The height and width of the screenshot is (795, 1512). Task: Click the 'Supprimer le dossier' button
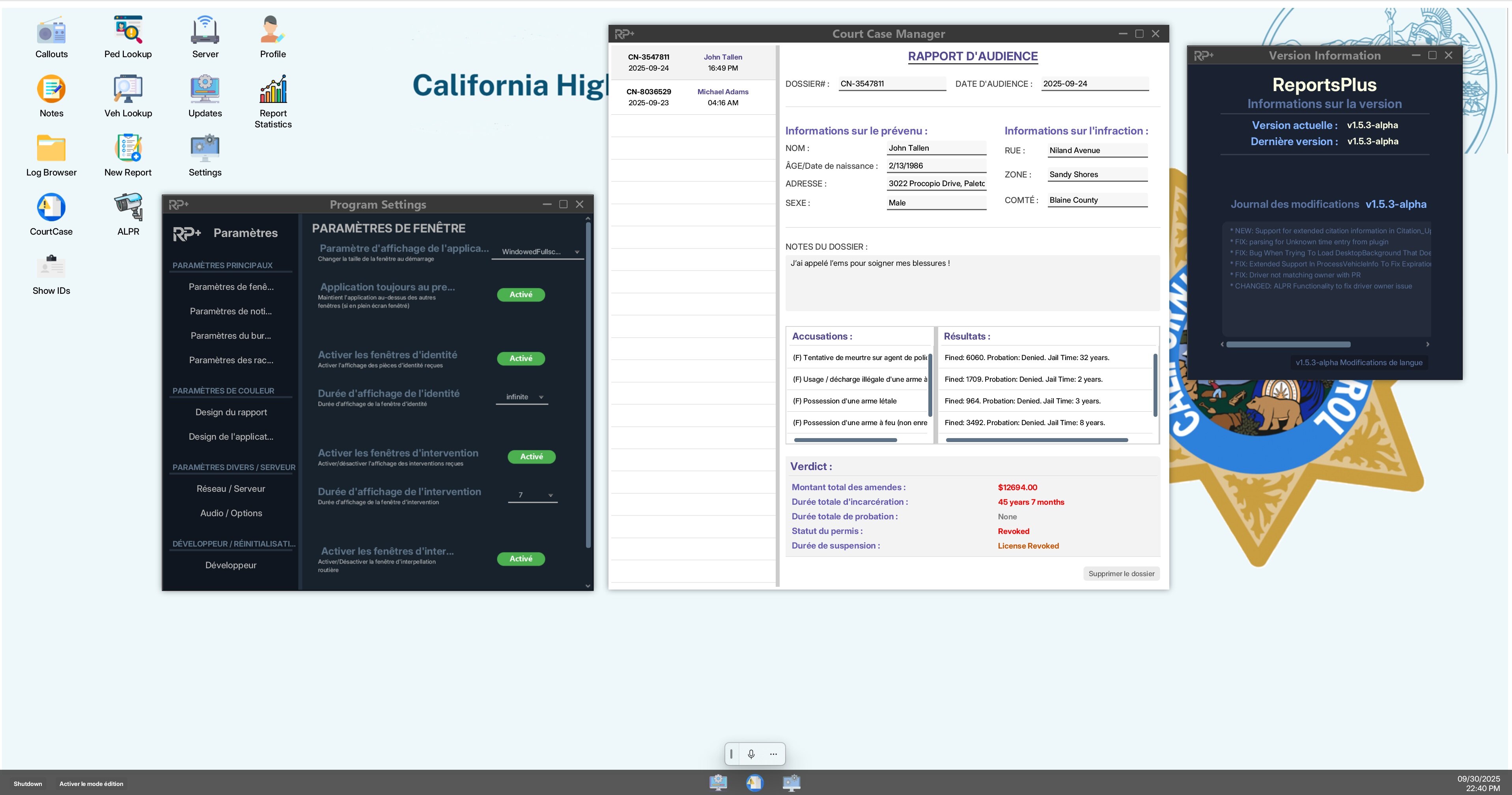[x=1121, y=574]
